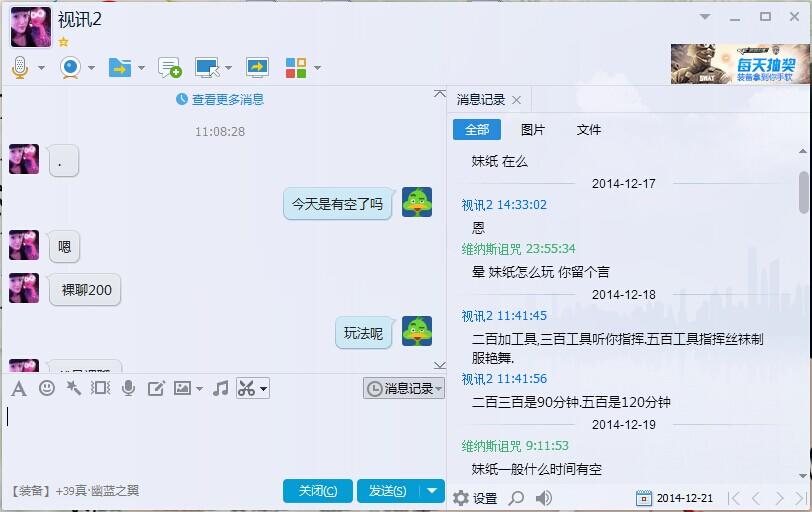
Task: Open the font settings A icon
Action: click(x=19, y=388)
